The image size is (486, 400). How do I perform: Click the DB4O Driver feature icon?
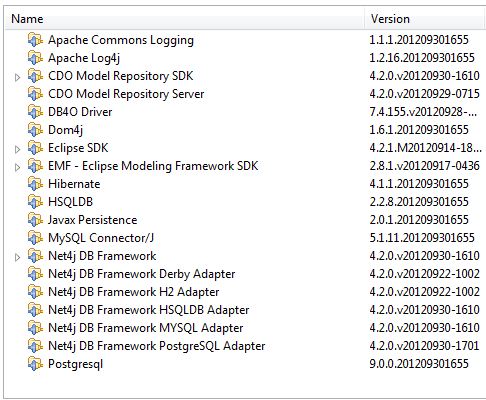click(35, 112)
